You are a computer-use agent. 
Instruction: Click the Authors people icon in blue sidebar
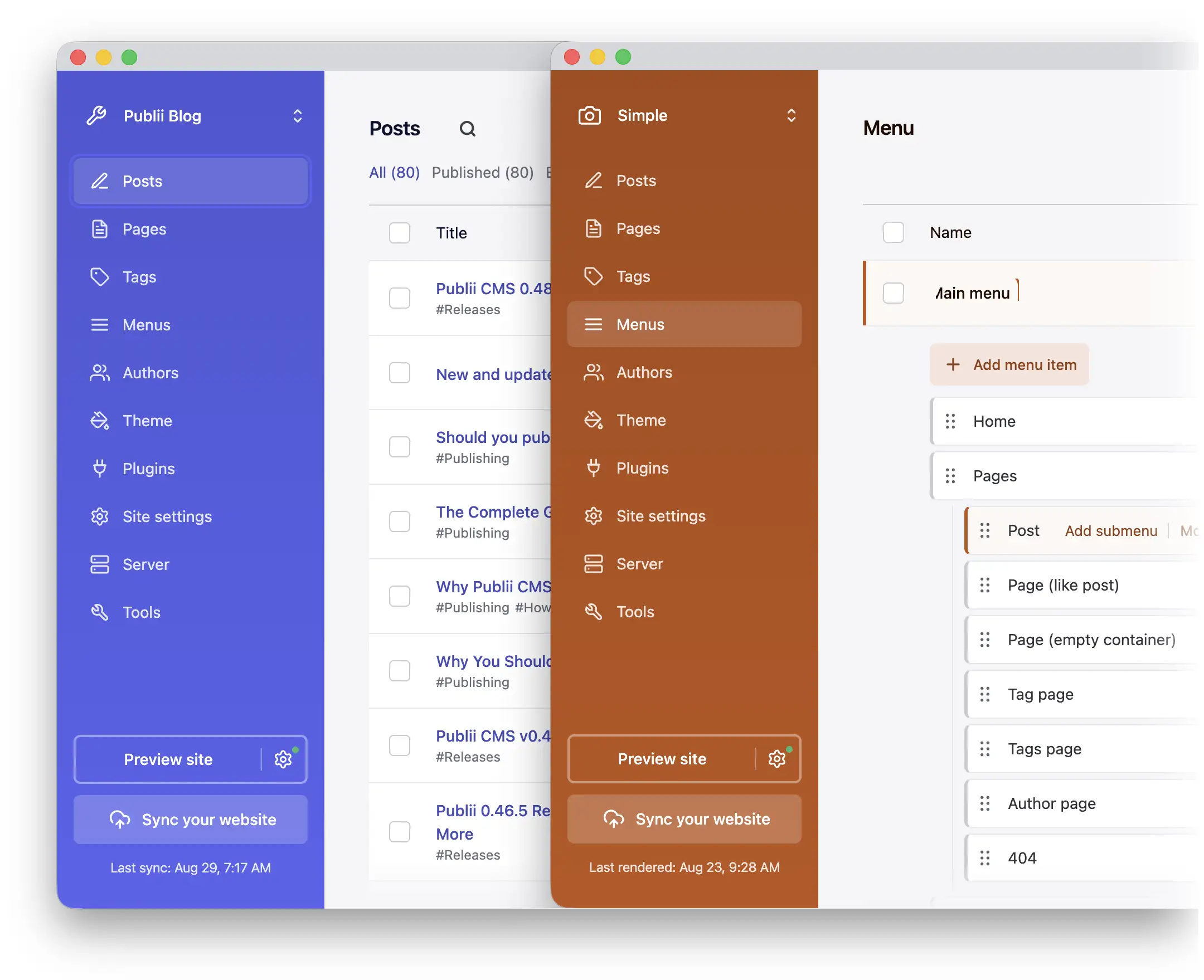point(100,373)
